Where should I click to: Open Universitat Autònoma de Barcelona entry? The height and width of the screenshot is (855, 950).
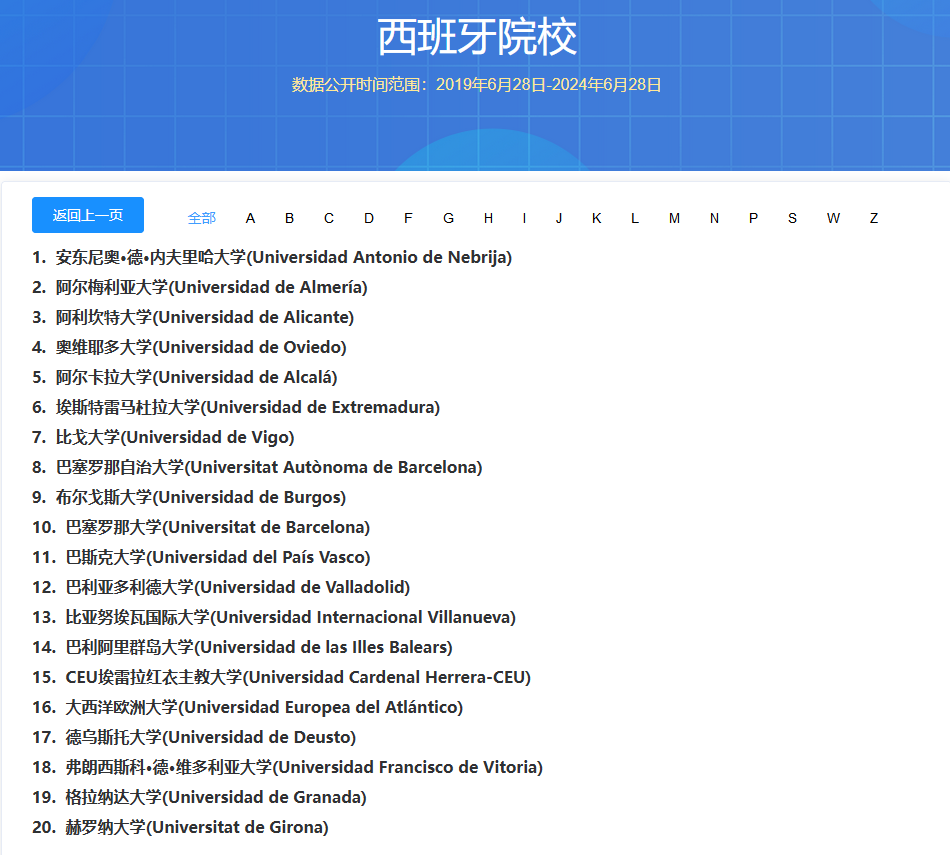click(x=257, y=467)
